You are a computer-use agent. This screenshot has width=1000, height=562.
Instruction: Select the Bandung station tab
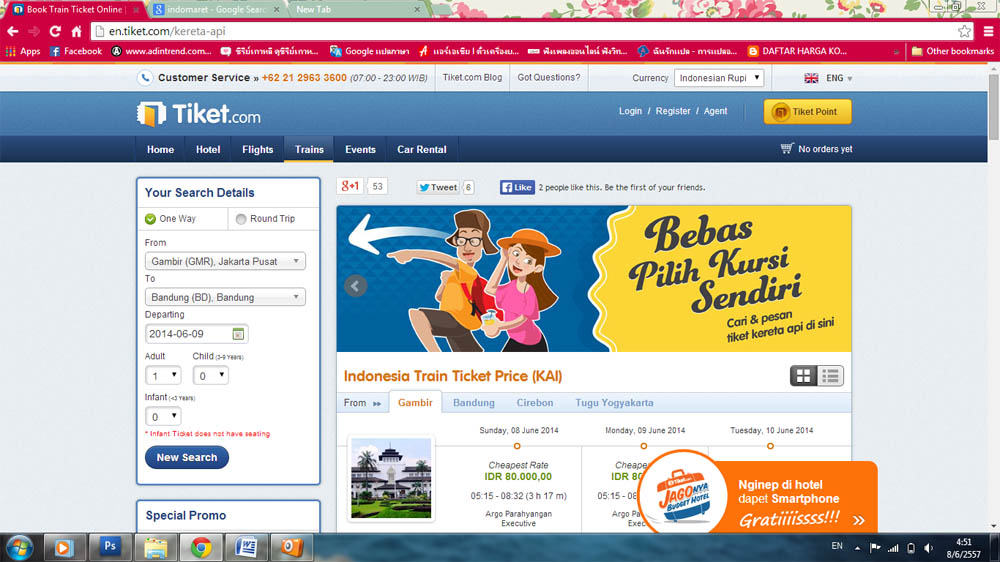pyautogui.click(x=474, y=403)
